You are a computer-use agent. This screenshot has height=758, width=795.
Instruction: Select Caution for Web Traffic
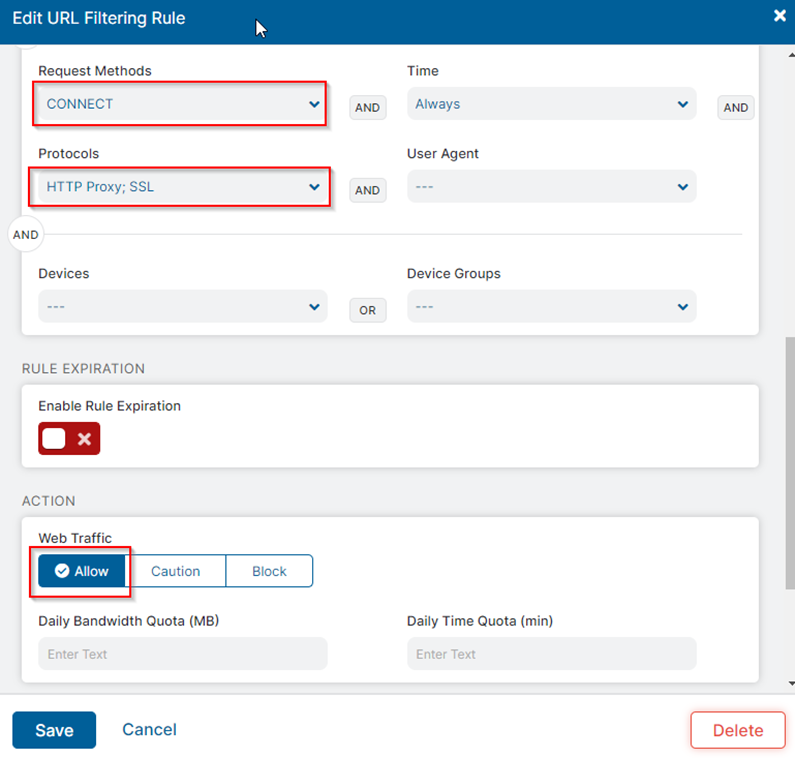click(175, 571)
